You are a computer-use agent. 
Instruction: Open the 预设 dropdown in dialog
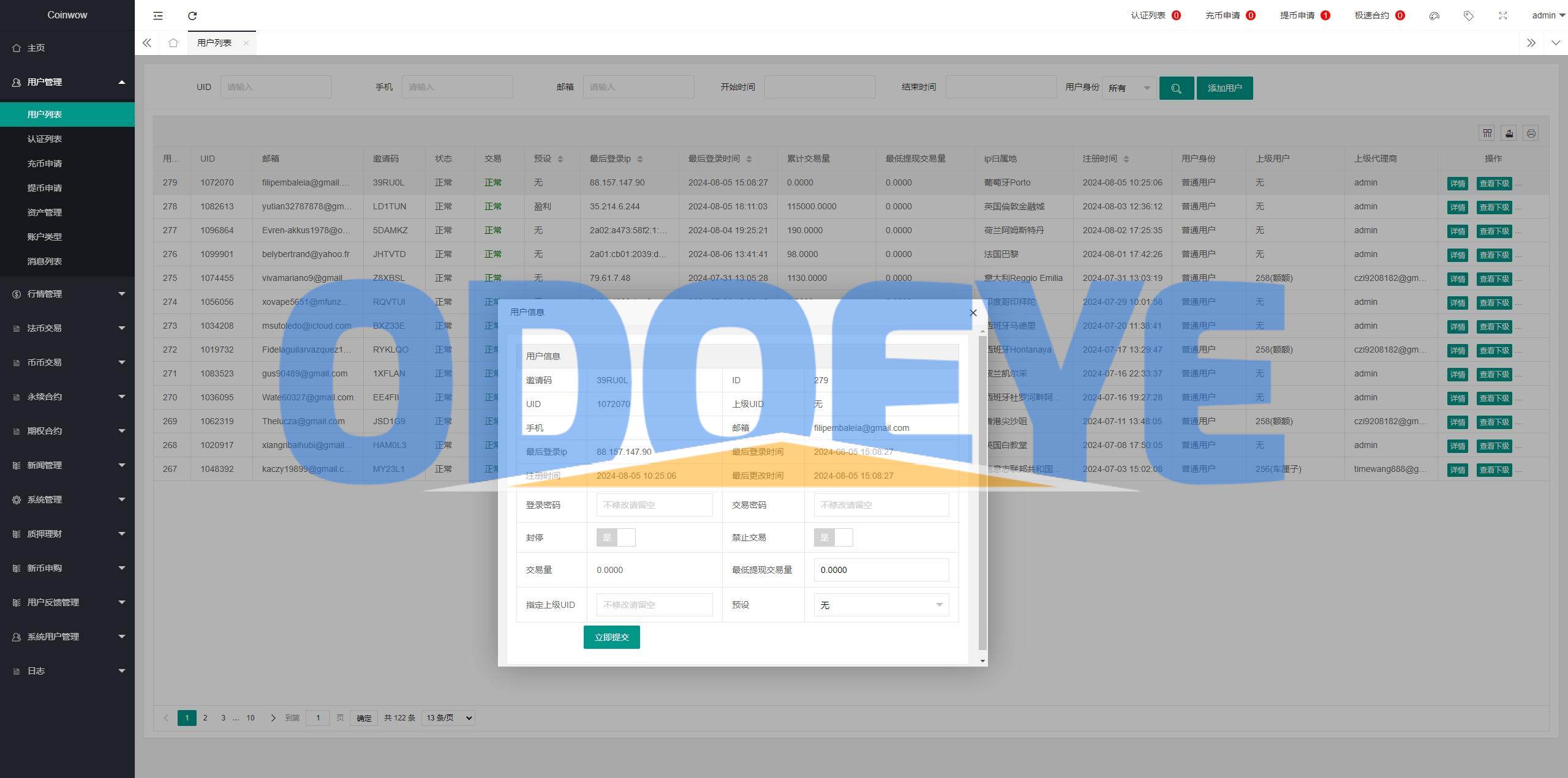[881, 605]
